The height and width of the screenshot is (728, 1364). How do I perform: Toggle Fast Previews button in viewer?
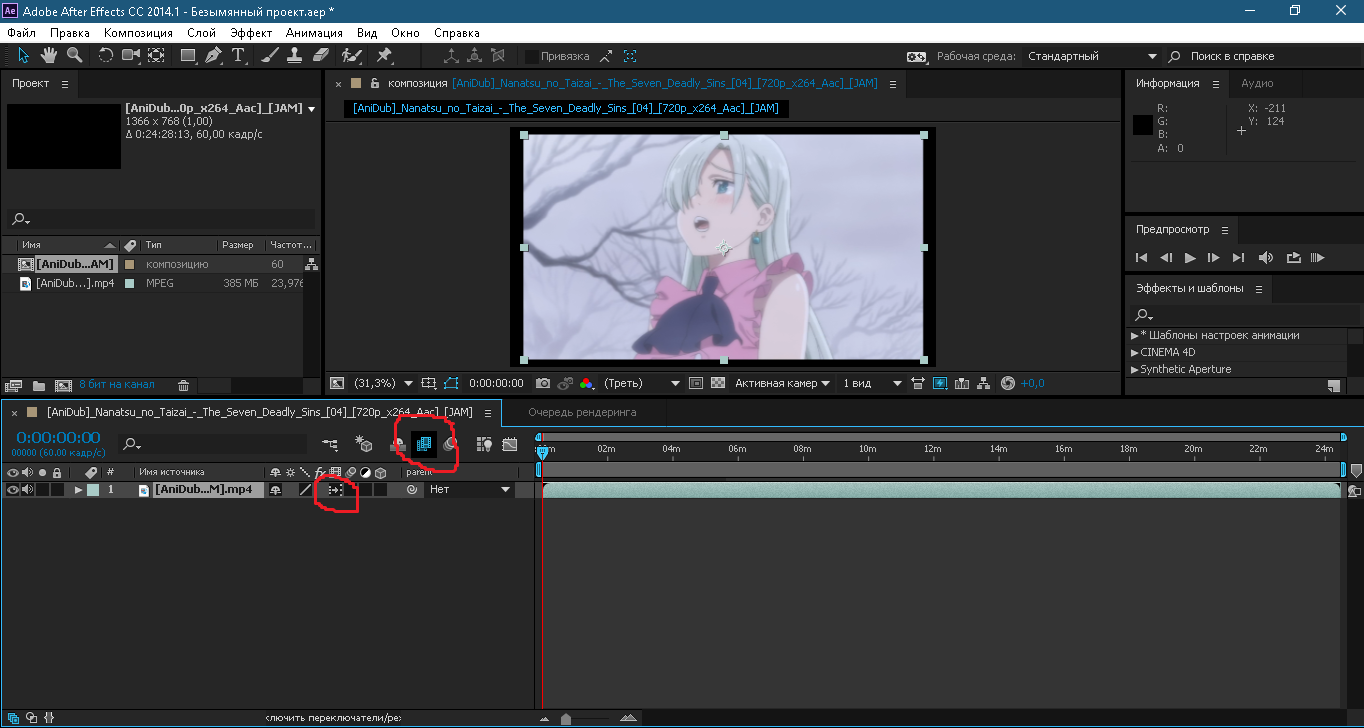[939, 383]
